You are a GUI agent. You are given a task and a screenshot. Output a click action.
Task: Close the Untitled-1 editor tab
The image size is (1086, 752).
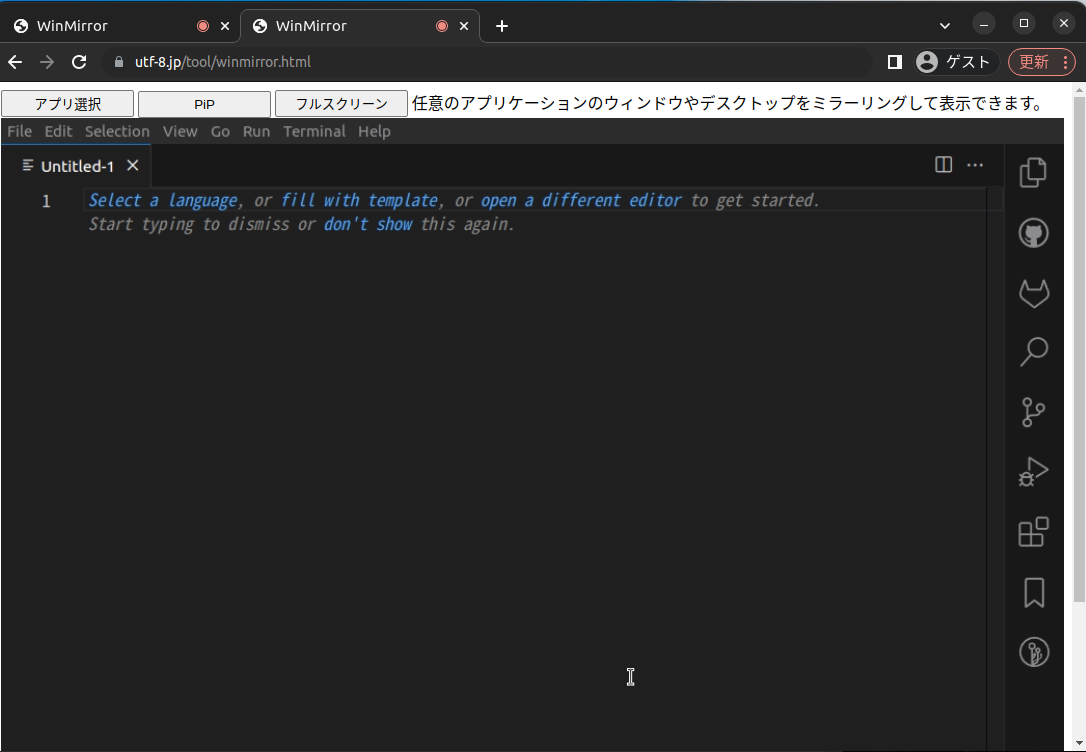(133, 165)
